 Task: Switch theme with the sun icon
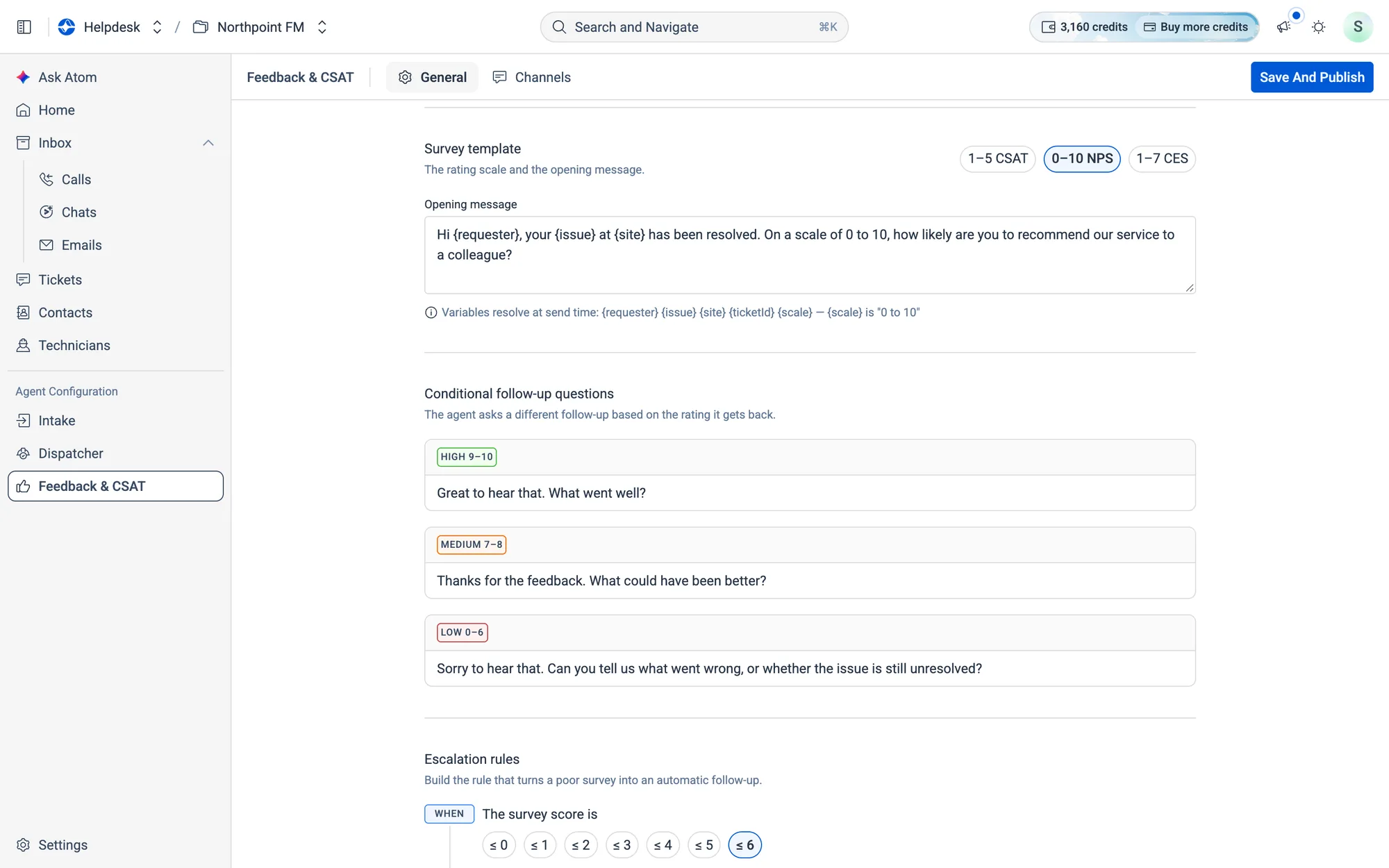click(x=1318, y=27)
